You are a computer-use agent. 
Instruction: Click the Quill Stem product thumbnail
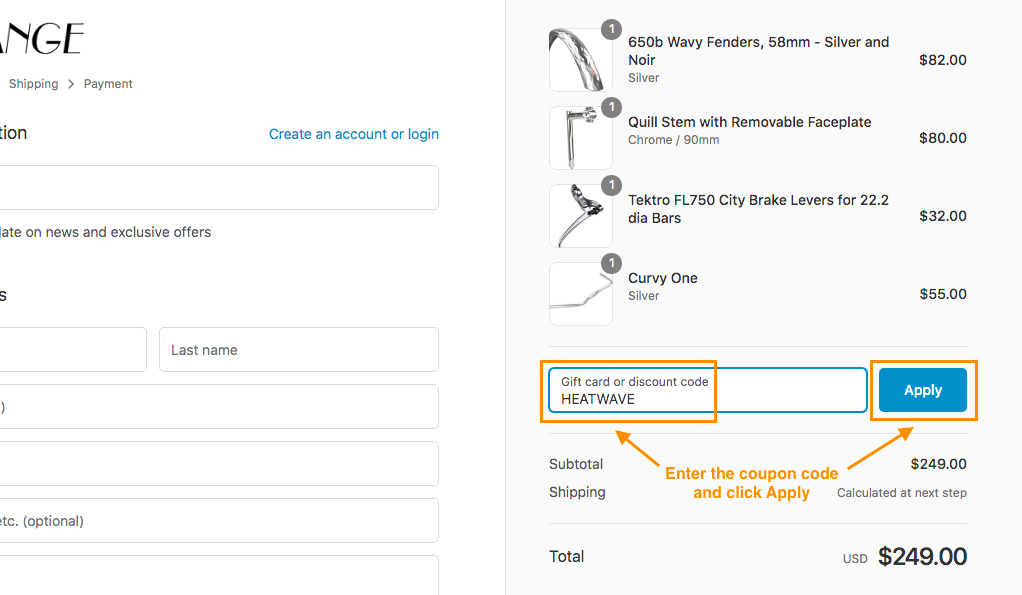tap(580, 138)
